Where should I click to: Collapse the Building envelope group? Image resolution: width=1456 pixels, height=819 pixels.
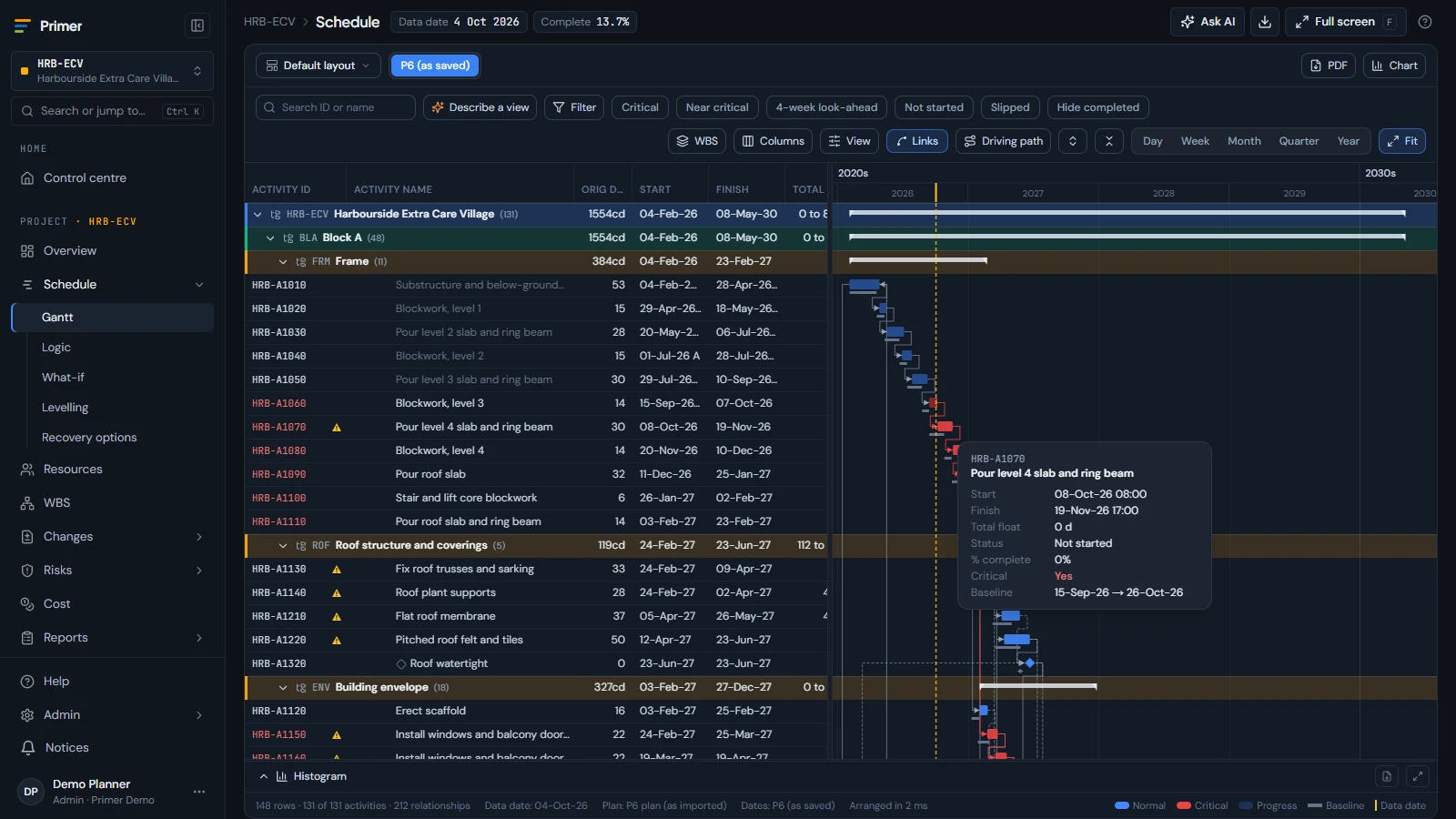coord(283,687)
